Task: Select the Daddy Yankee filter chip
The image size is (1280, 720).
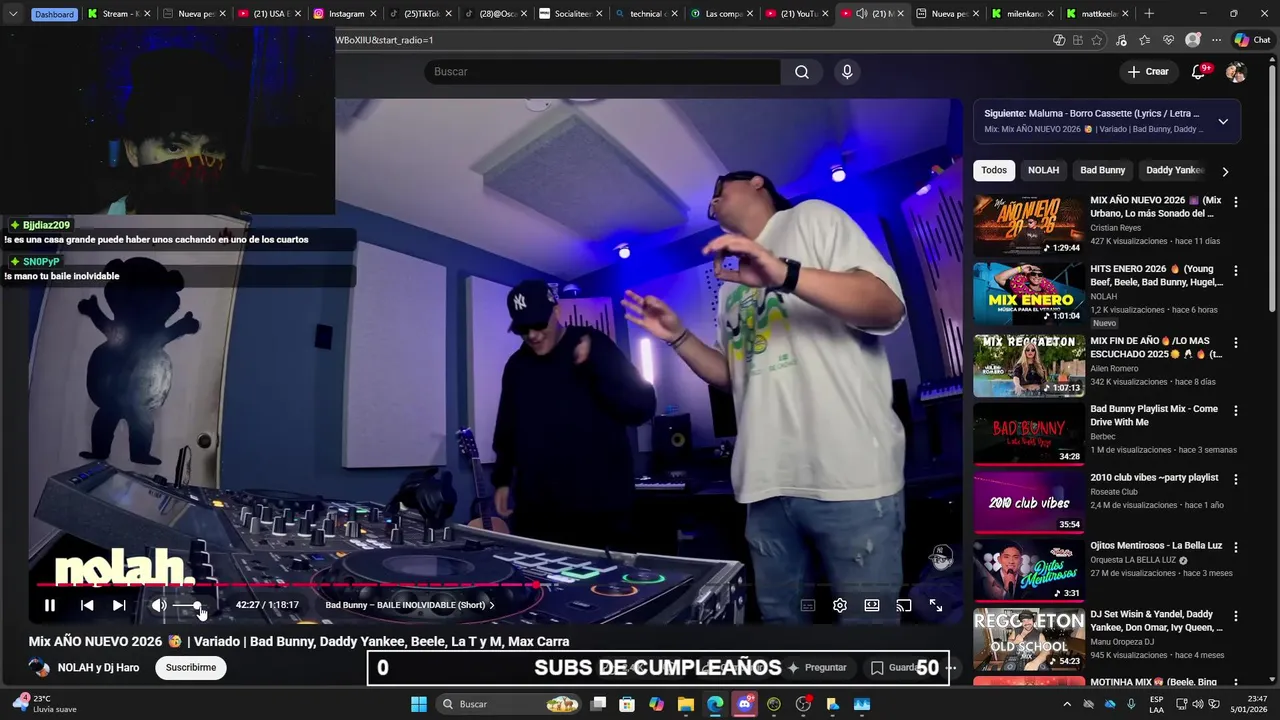Action: point(1175,170)
